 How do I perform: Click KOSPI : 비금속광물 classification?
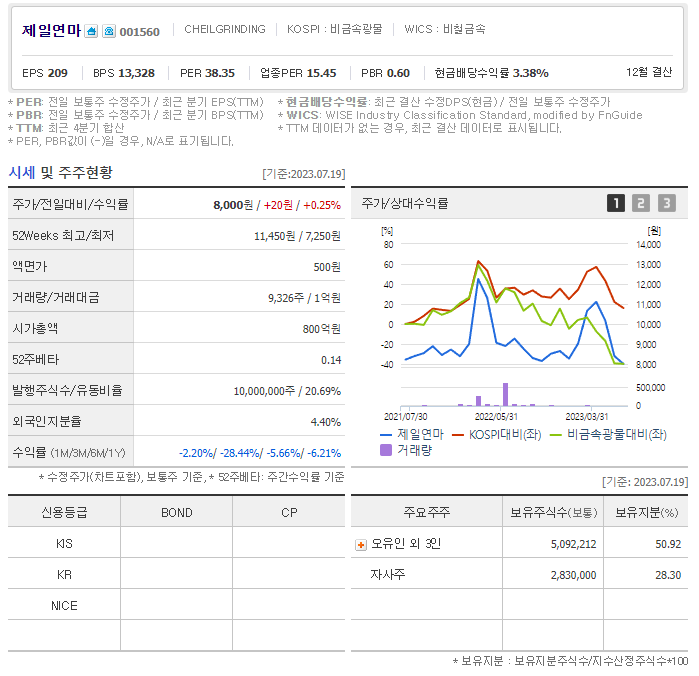(334, 29)
